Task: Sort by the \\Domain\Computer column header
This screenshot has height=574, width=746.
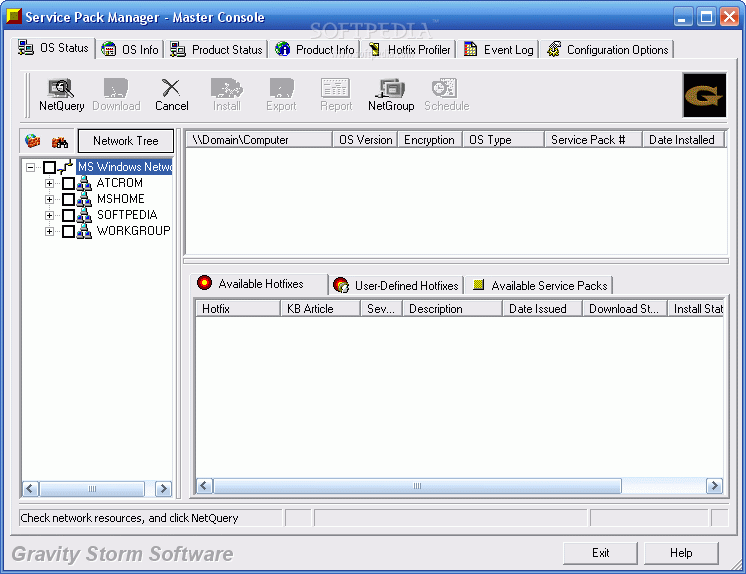Action: click(x=259, y=140)
